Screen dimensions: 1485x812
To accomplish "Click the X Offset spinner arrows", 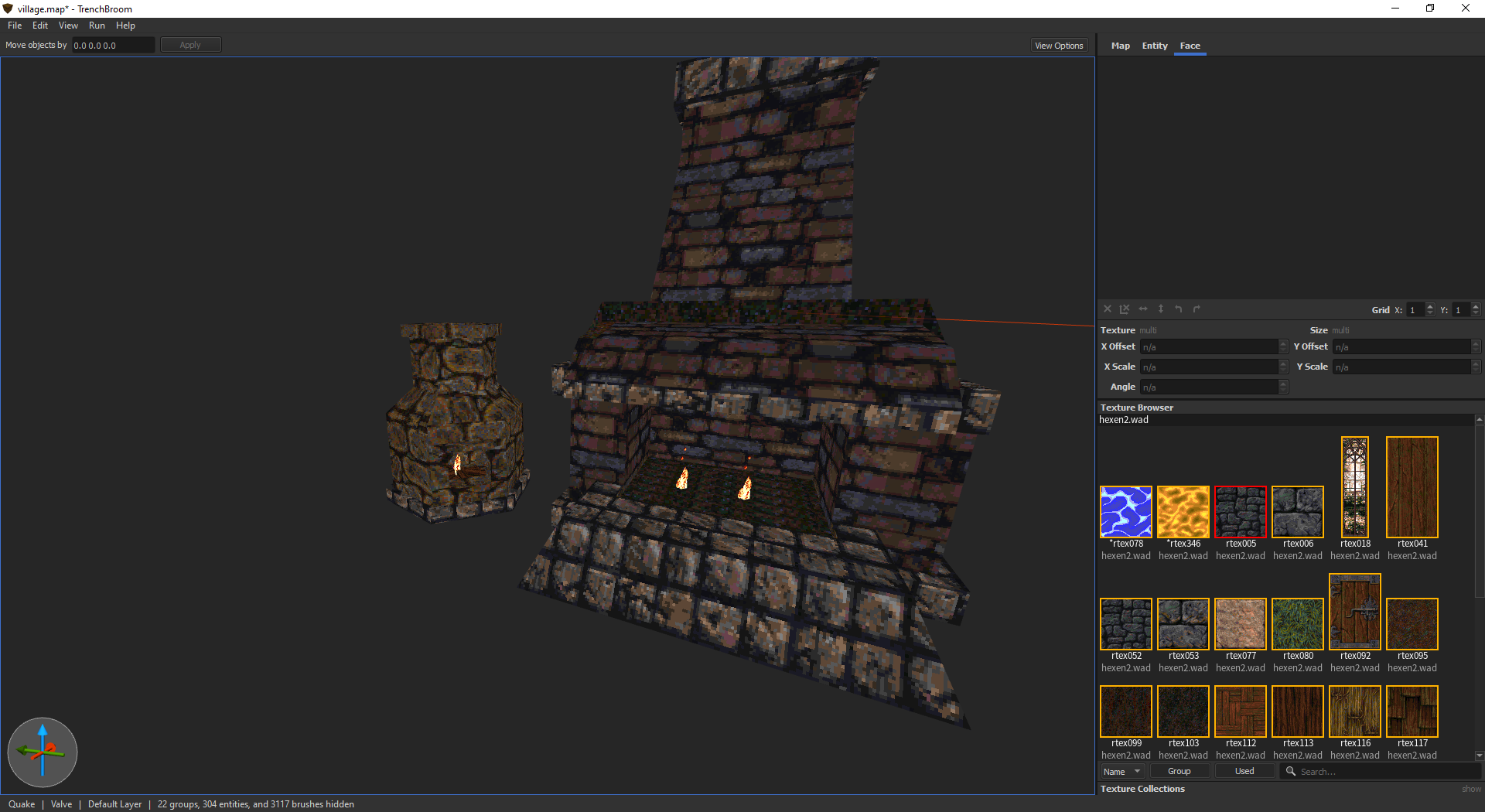I will [x=1283, y=346].
